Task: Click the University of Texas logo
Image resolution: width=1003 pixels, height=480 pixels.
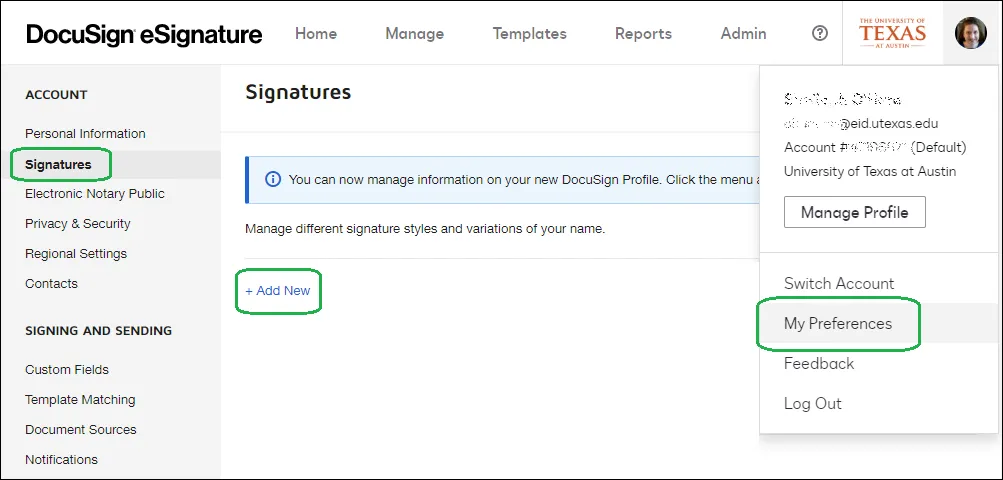Action: pos(892,33)
